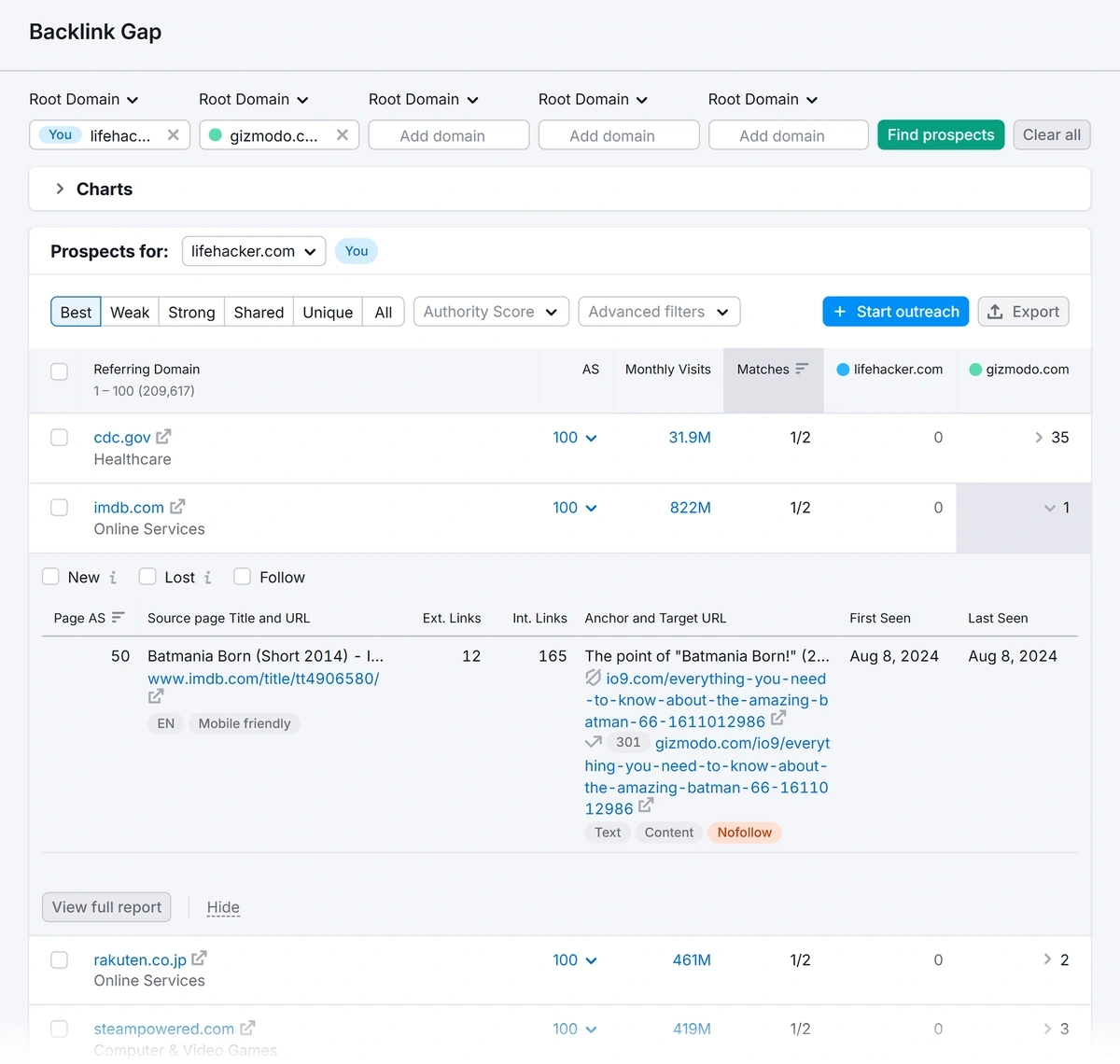Toggle the select-all checkbox in table header

point(60,371)
